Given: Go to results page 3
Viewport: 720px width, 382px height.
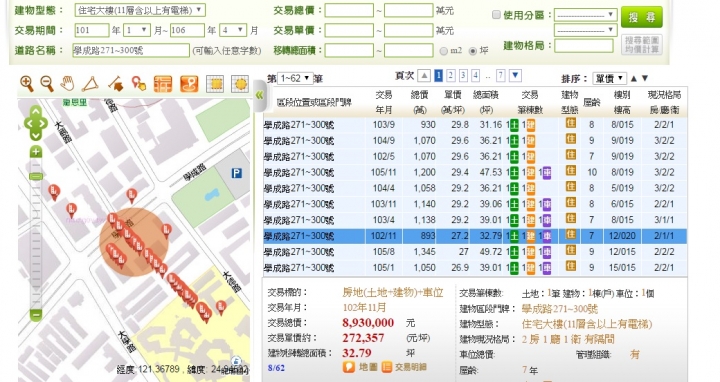Looking at the screenshot, I should click(463, 75).
